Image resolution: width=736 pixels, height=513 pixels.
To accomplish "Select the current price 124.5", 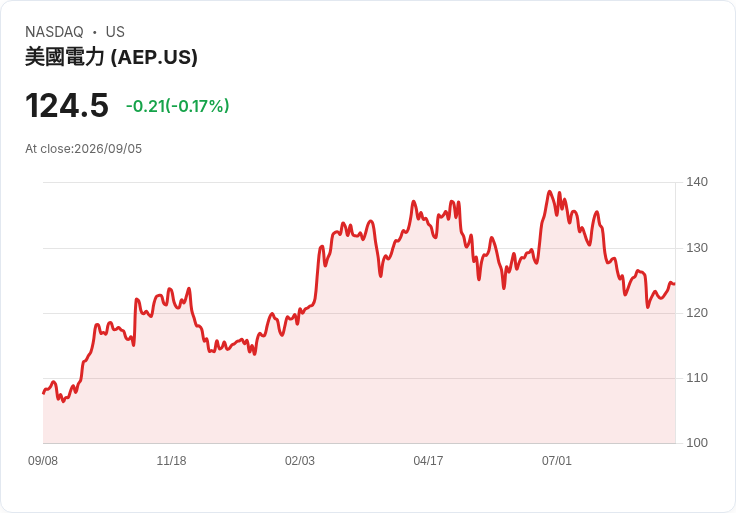I will tap(67, 106).
